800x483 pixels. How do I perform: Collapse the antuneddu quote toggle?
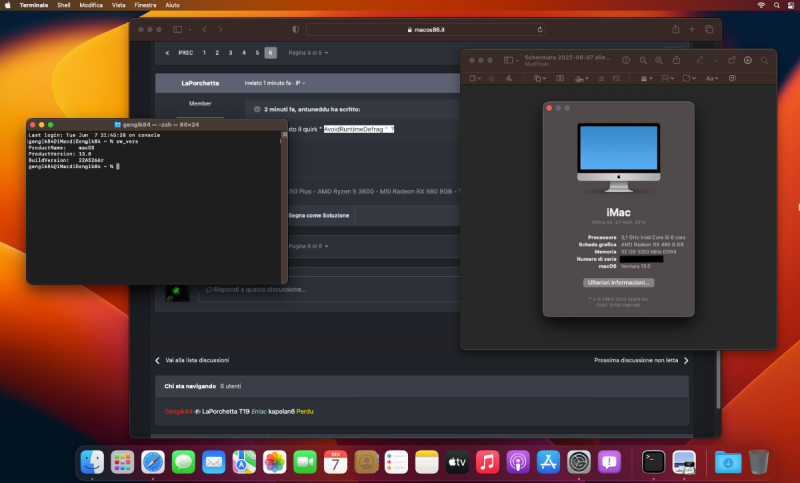pos(257,109)
